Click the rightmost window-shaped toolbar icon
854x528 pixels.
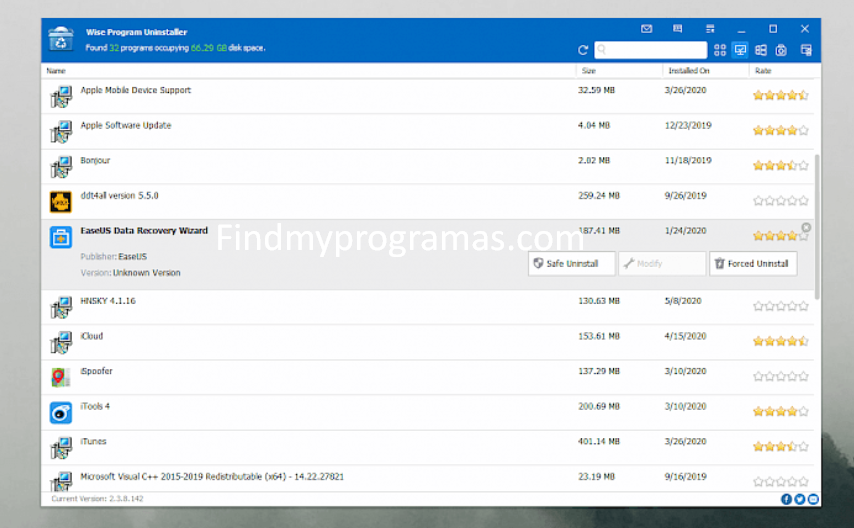pyautogui.click(x=806, y=50)
